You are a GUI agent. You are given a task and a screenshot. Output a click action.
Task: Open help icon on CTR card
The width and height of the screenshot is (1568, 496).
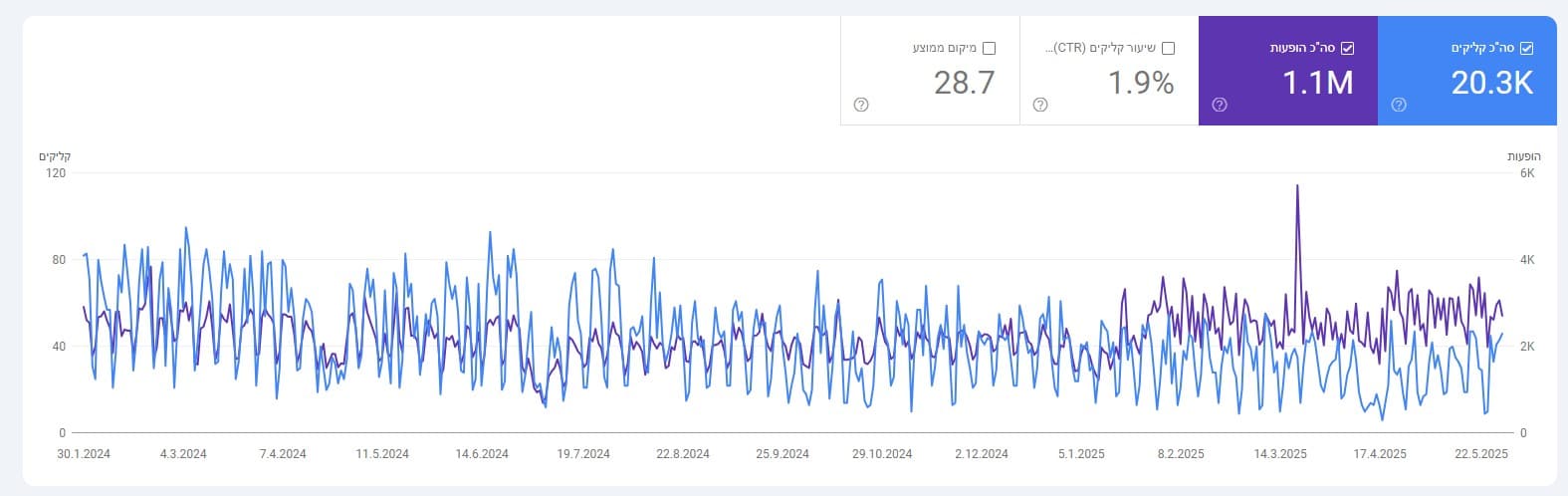(1040, 105)
